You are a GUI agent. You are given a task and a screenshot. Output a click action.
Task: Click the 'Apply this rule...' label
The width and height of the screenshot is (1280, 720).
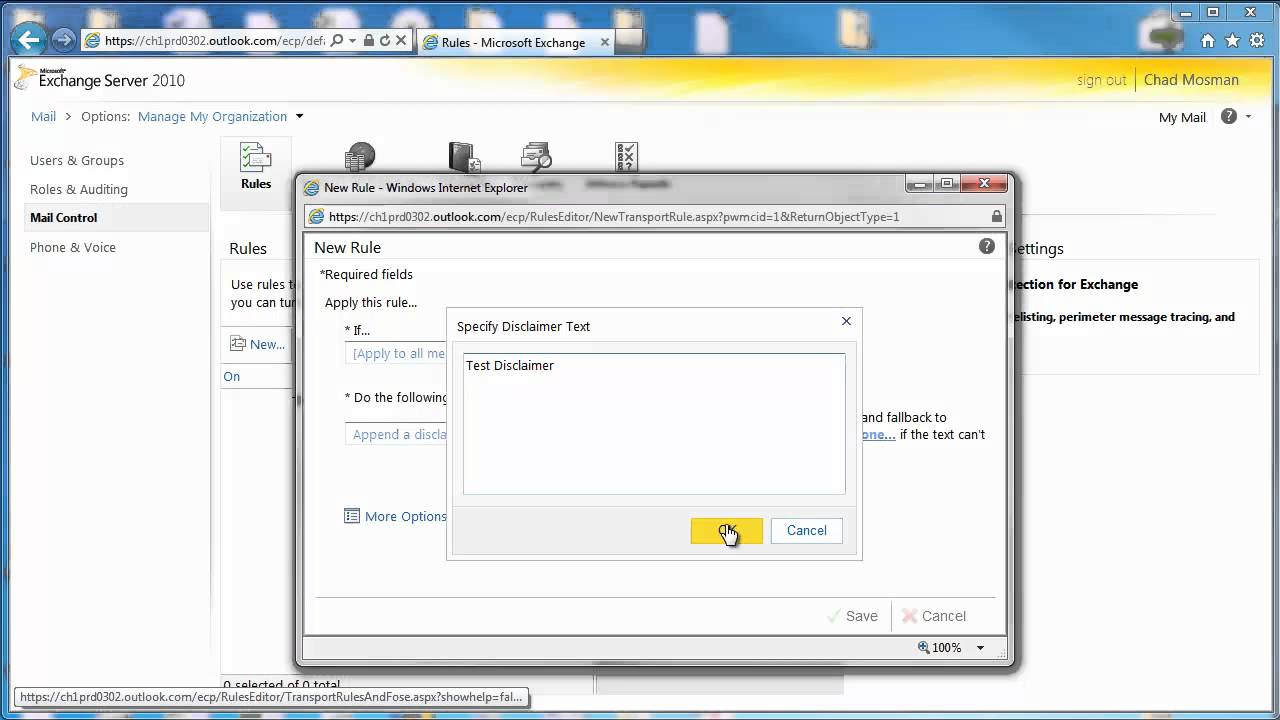371,302
